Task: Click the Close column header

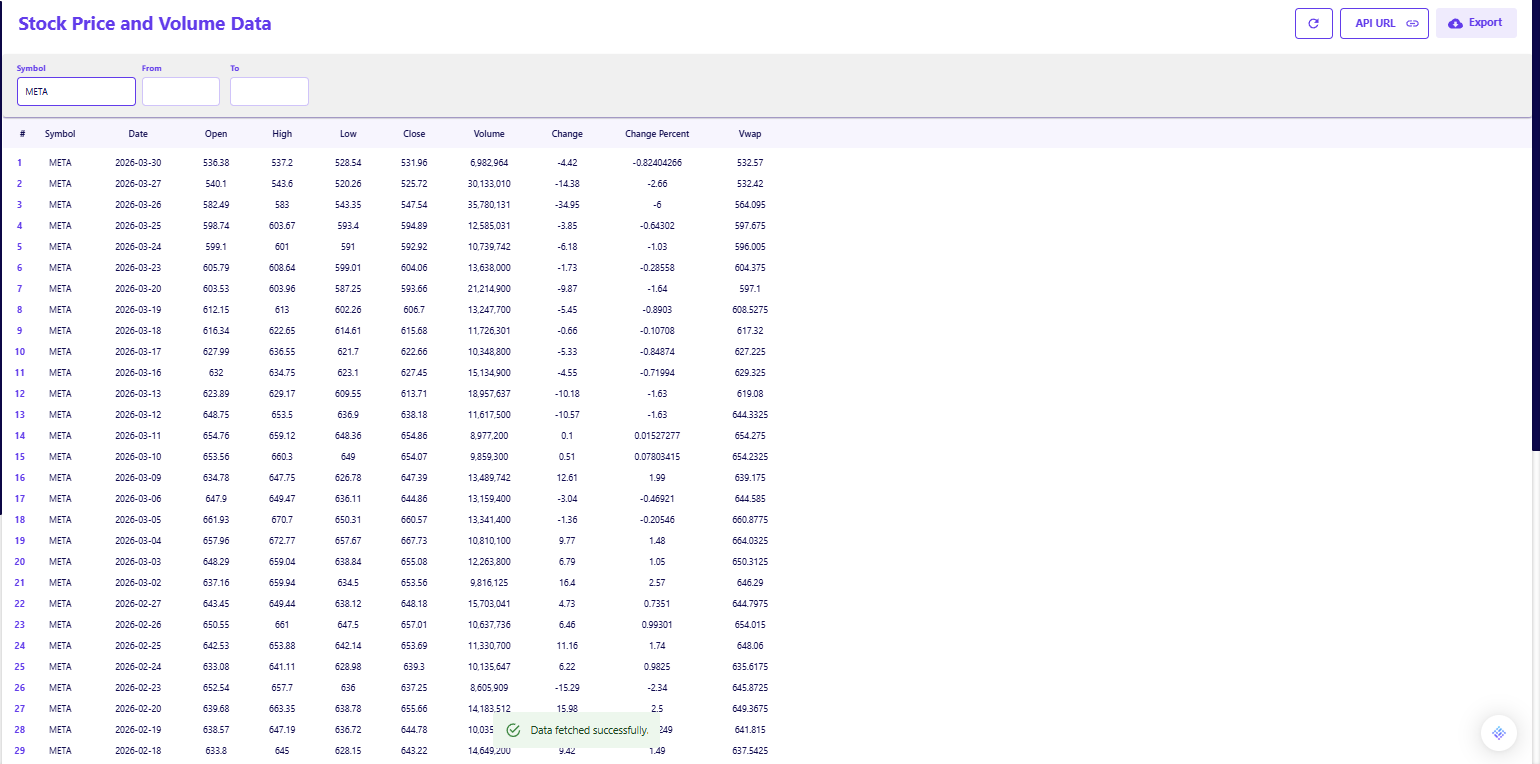Action: (x=414, y=133)
